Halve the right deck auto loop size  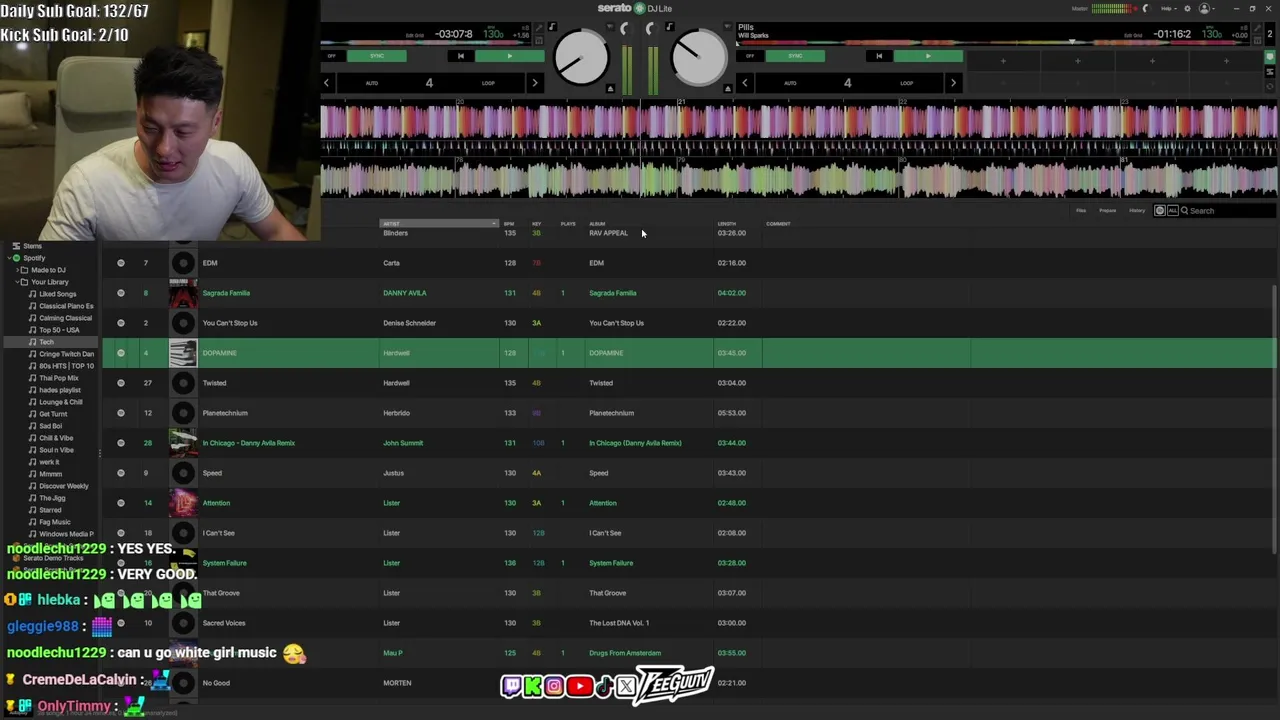745,83
